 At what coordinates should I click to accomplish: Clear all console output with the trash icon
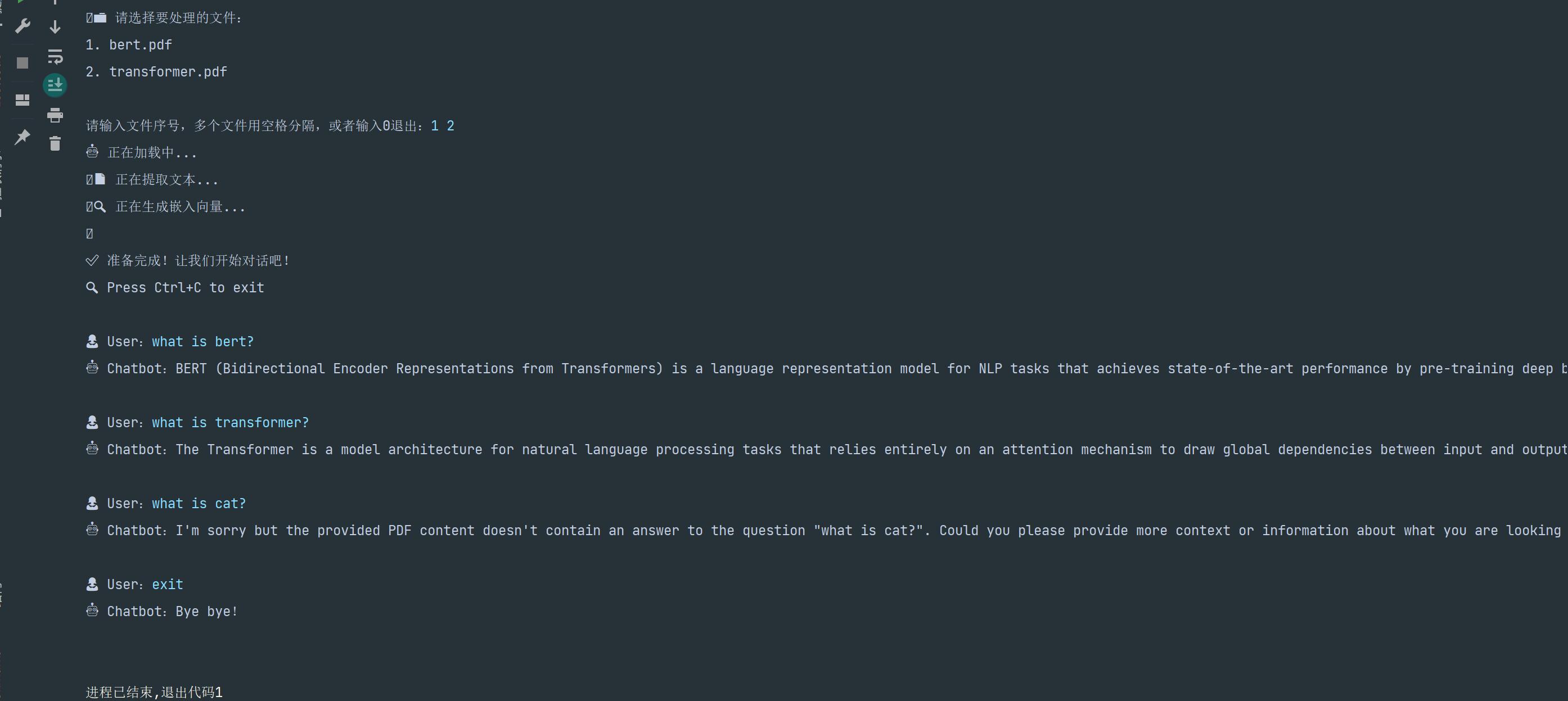click(x=55, y=143)
